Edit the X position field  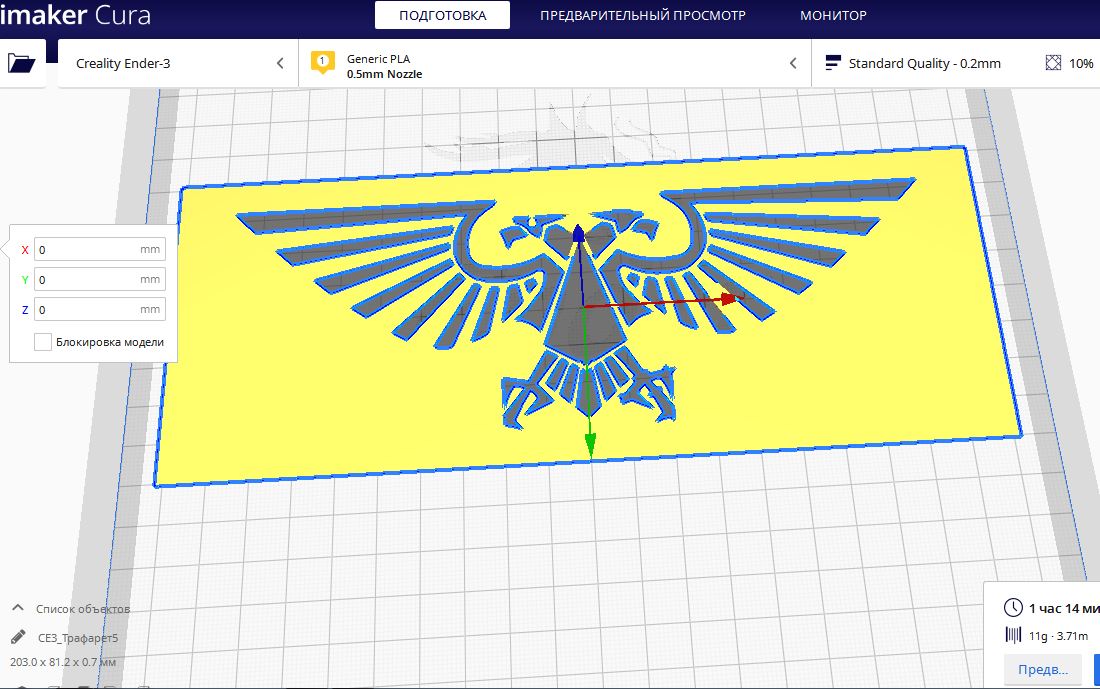100,250
